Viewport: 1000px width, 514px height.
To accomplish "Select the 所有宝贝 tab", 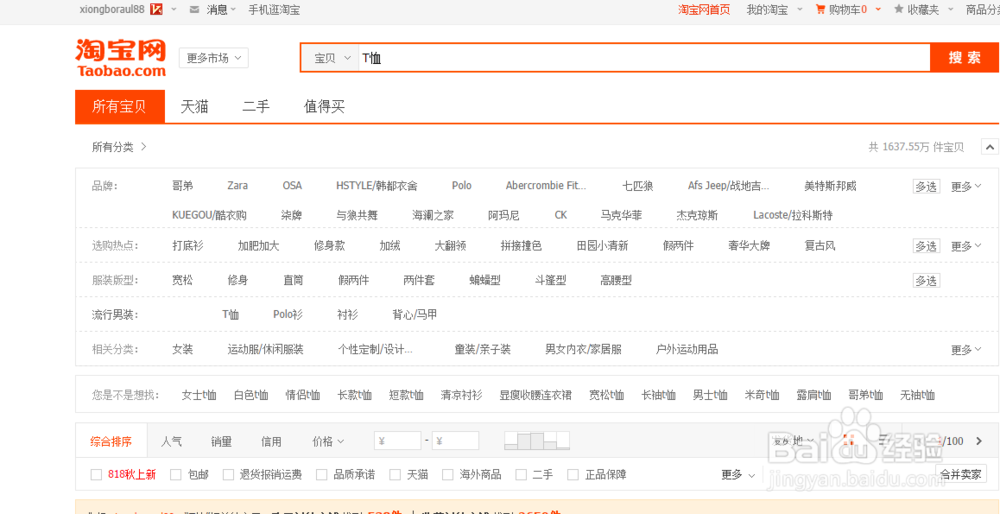I will click(x=120, y=106).
